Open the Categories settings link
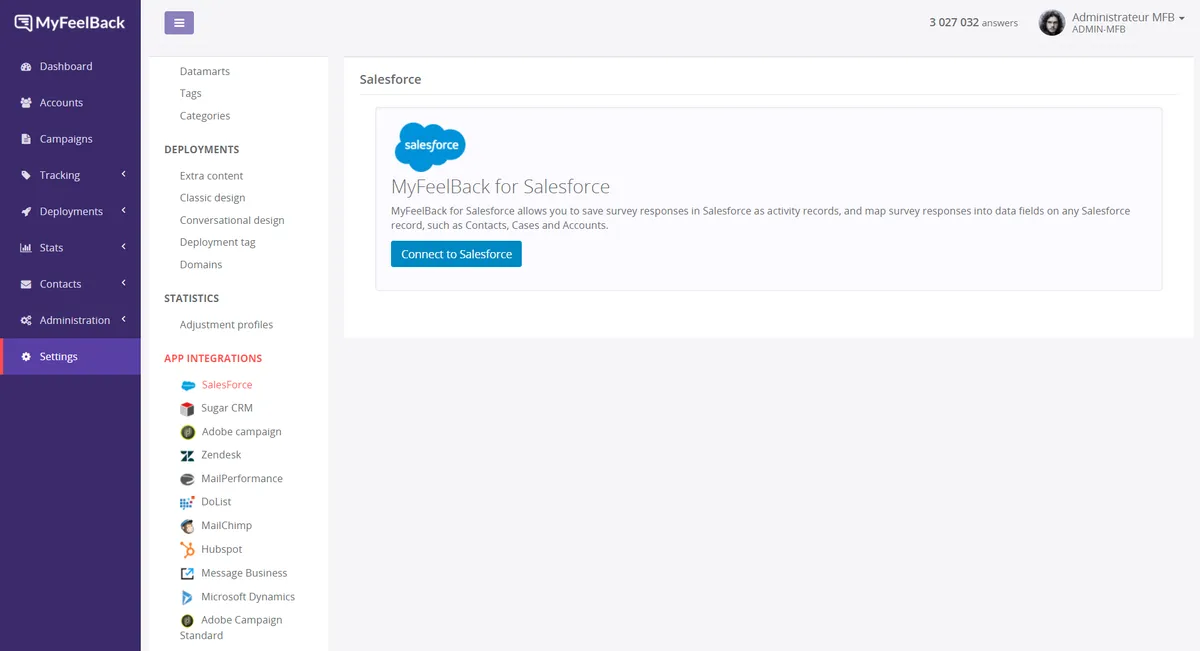The image size is (1200, 651). [x=205, y=116]
